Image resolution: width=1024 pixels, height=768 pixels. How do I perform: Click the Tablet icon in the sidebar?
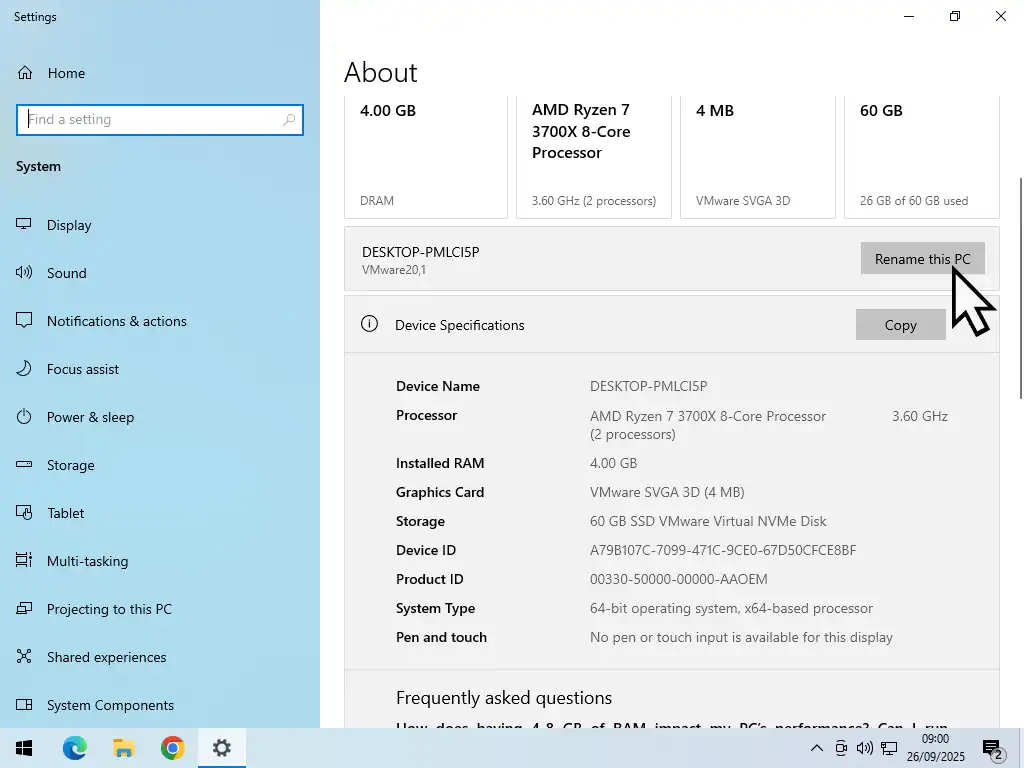(24, 513)
